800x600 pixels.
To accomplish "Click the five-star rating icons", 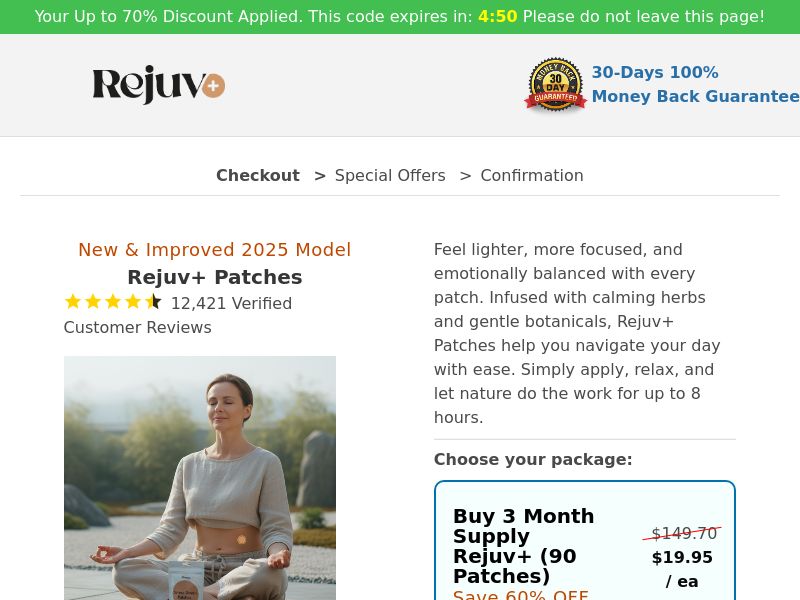I will [113, 302].
